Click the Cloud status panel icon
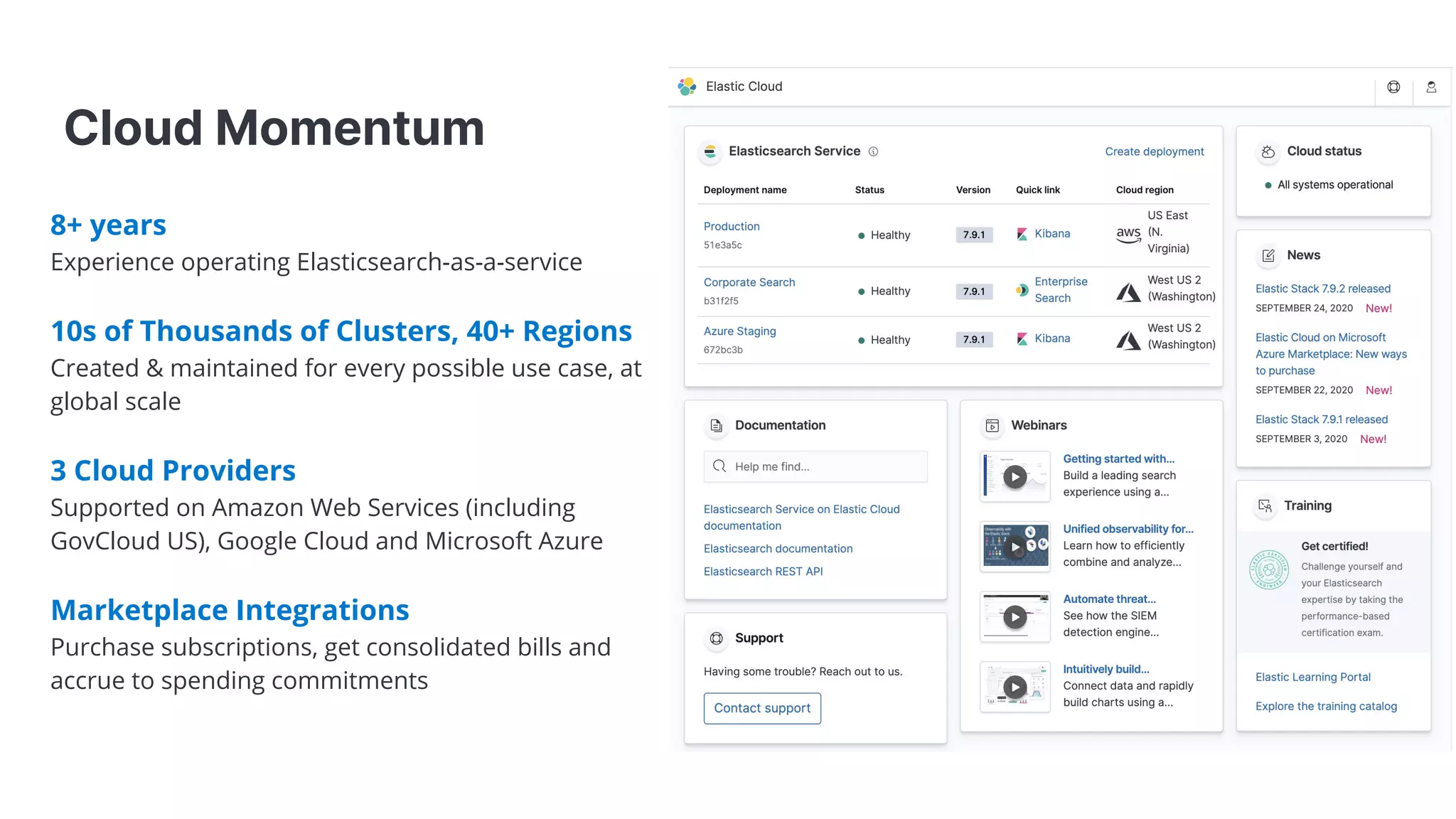Screen dimensions: 1456x819 [x=1268, y=151]
